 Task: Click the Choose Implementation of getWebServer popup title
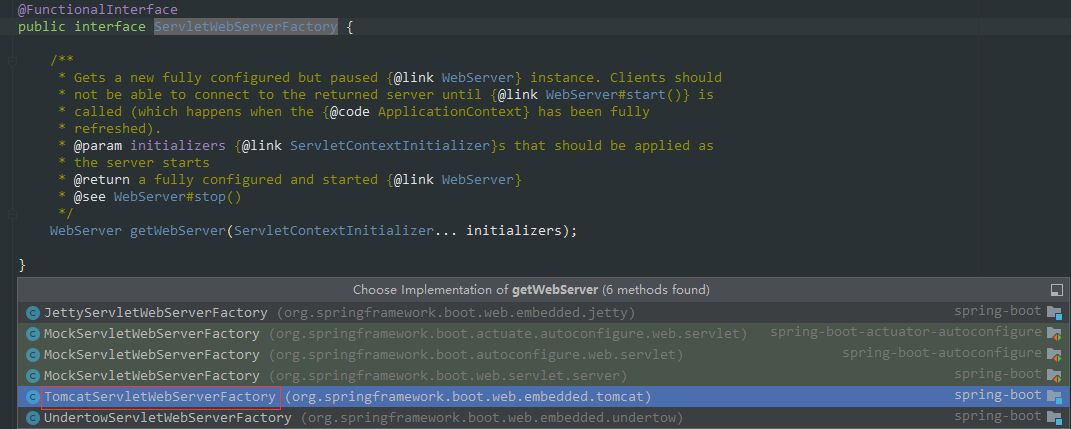coord(531,290)
